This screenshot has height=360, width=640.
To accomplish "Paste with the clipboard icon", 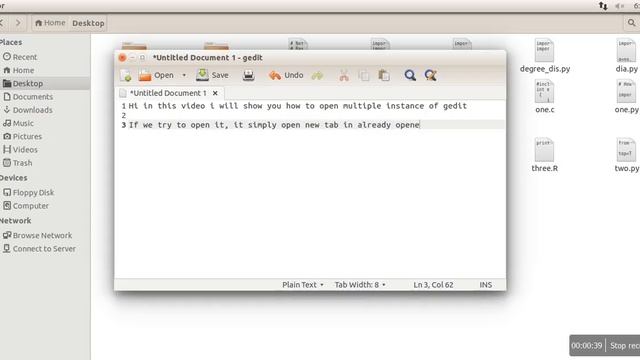I will (384, 76).
